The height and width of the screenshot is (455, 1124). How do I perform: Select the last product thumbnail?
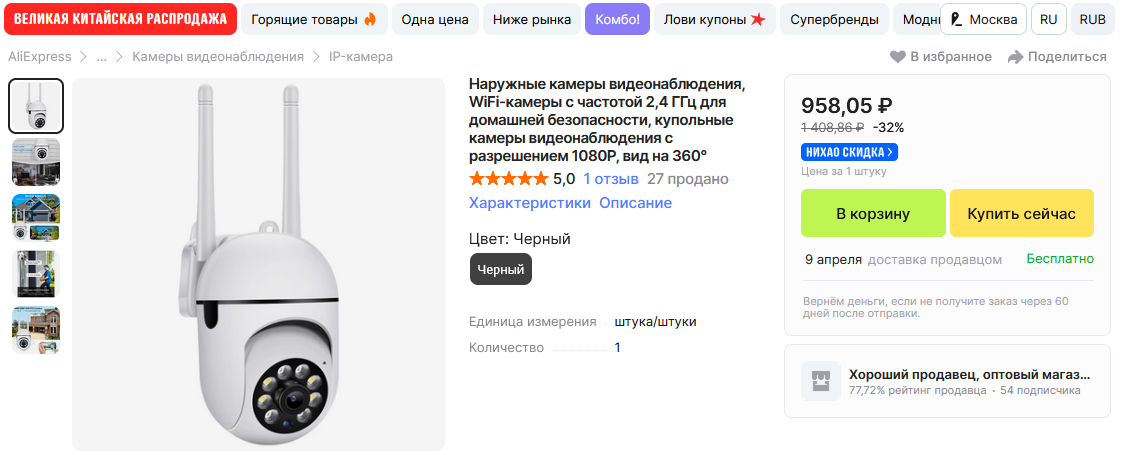[36, 330]
